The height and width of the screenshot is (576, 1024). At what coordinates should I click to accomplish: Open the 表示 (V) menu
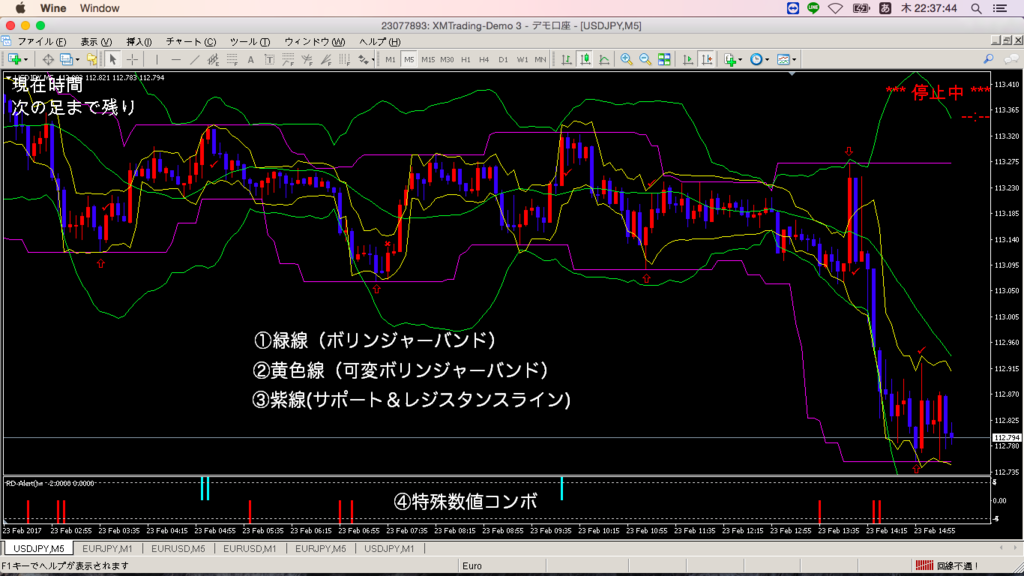[x=96, y=42]
